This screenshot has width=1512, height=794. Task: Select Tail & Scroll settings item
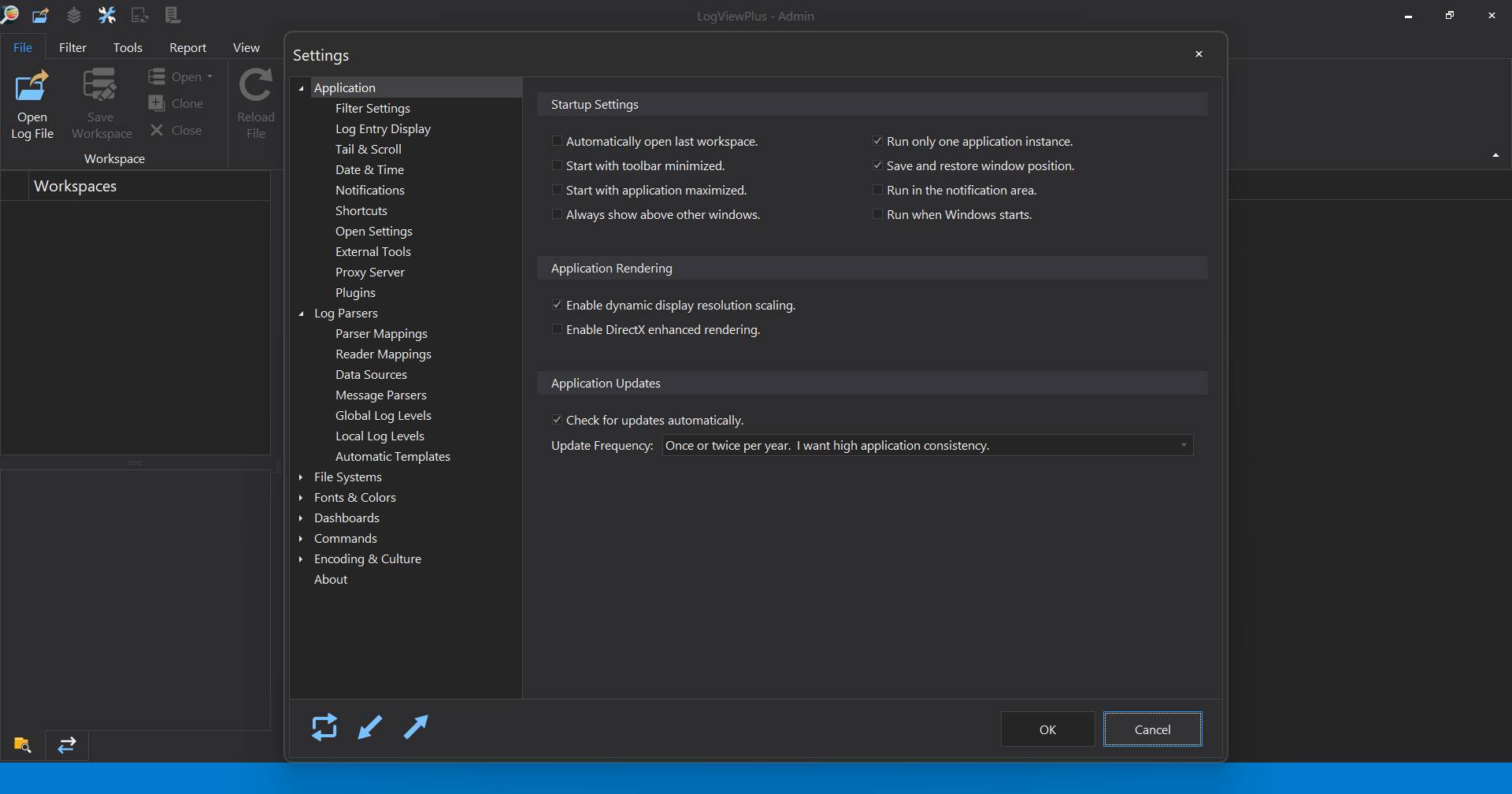pyautogui.click(x=368, y=149)
